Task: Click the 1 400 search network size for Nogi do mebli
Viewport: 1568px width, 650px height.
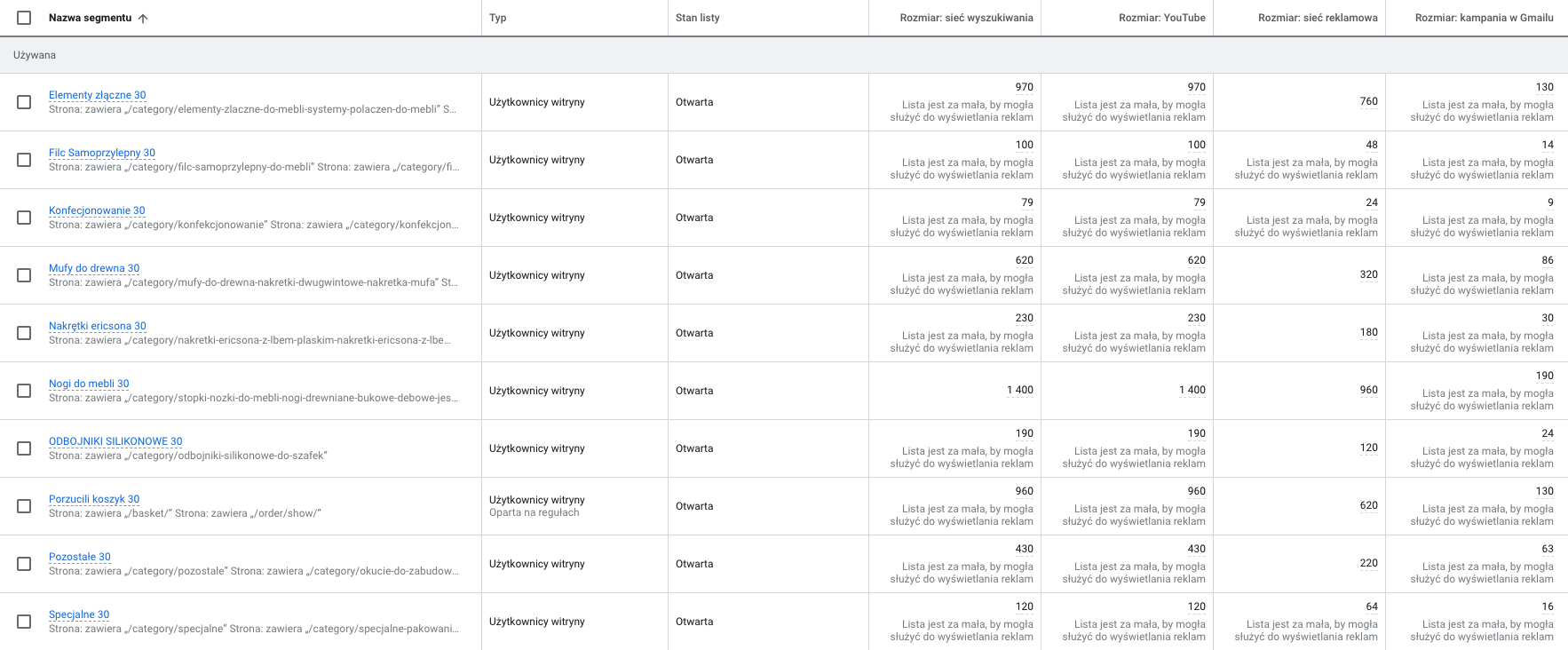Action: [x=1019, y=391]
